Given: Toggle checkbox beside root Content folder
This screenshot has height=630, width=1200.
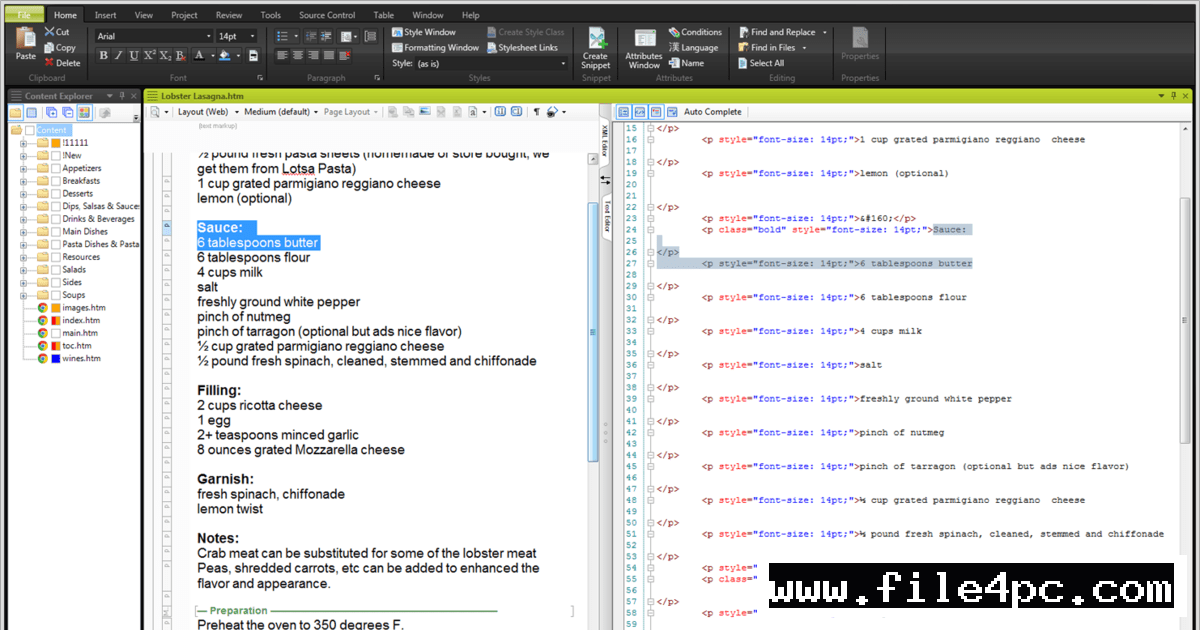Looking at the screenshot, I should coord(30,131).
